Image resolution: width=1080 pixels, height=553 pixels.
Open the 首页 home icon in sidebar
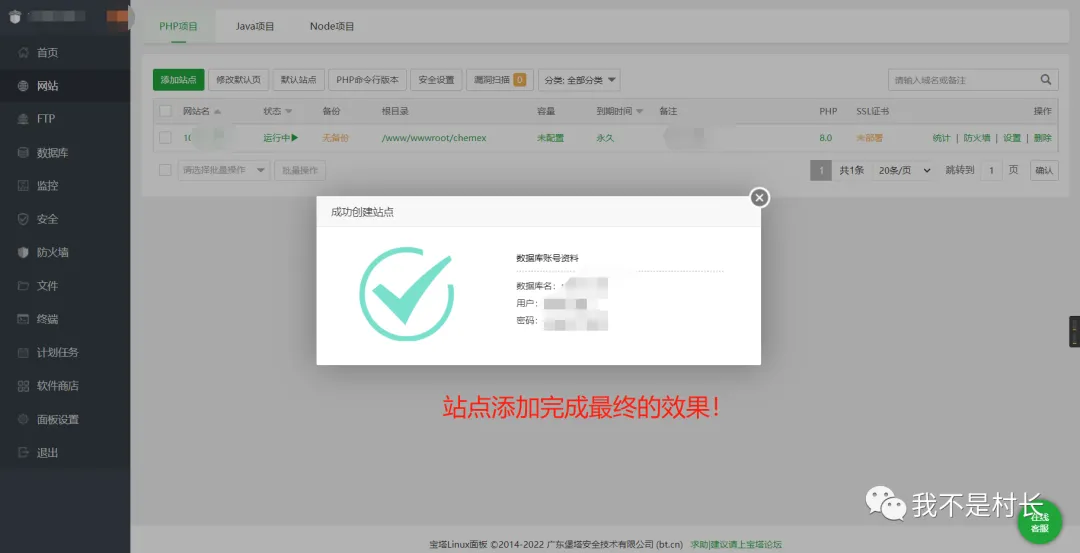(x=23, y=52)
